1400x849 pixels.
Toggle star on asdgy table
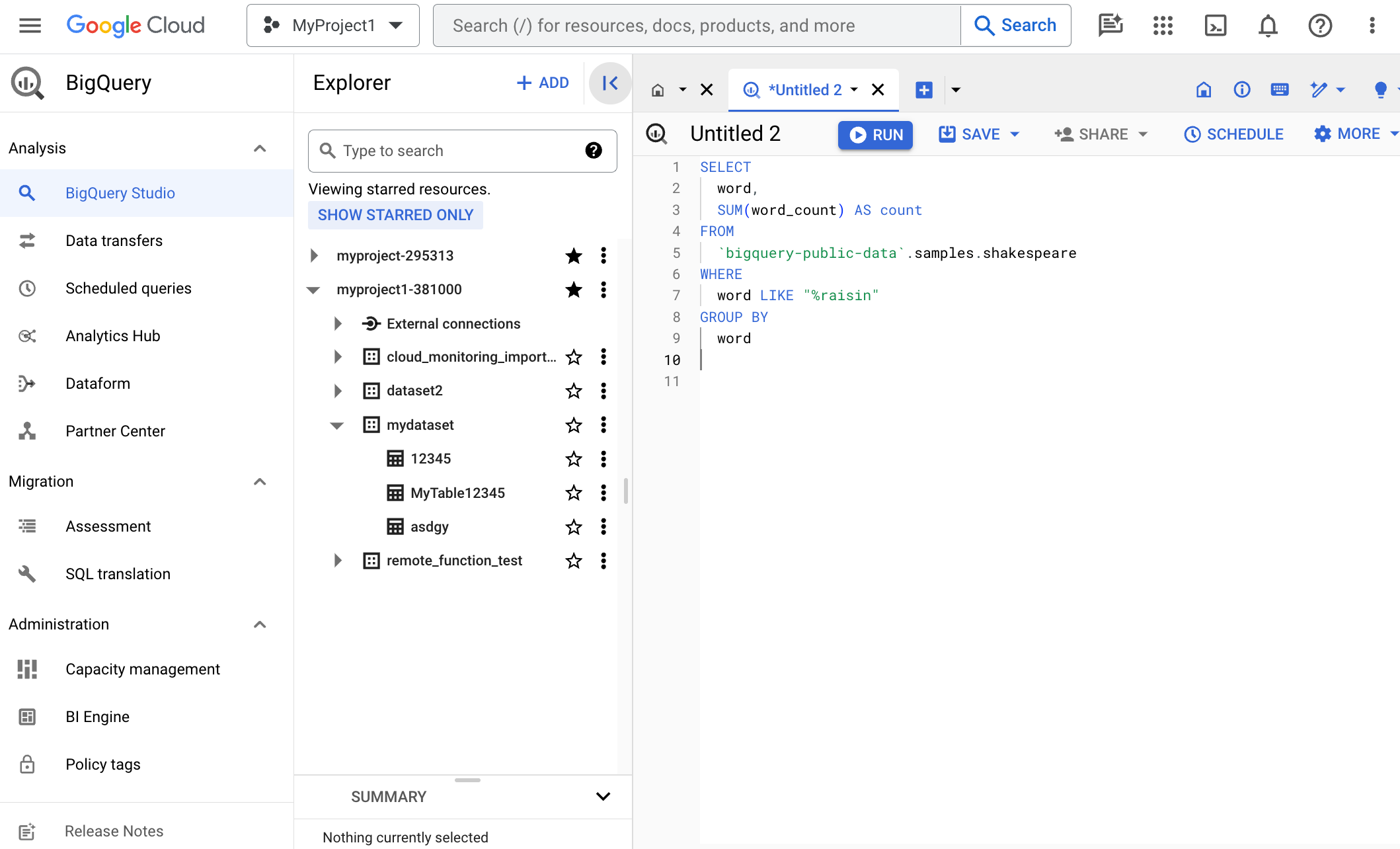[573, 526]
